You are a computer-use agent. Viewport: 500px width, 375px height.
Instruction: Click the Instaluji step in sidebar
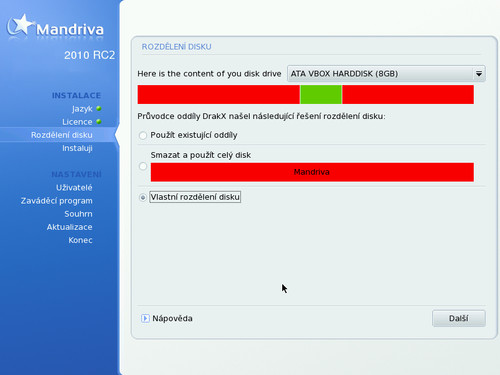click(77, 148)
